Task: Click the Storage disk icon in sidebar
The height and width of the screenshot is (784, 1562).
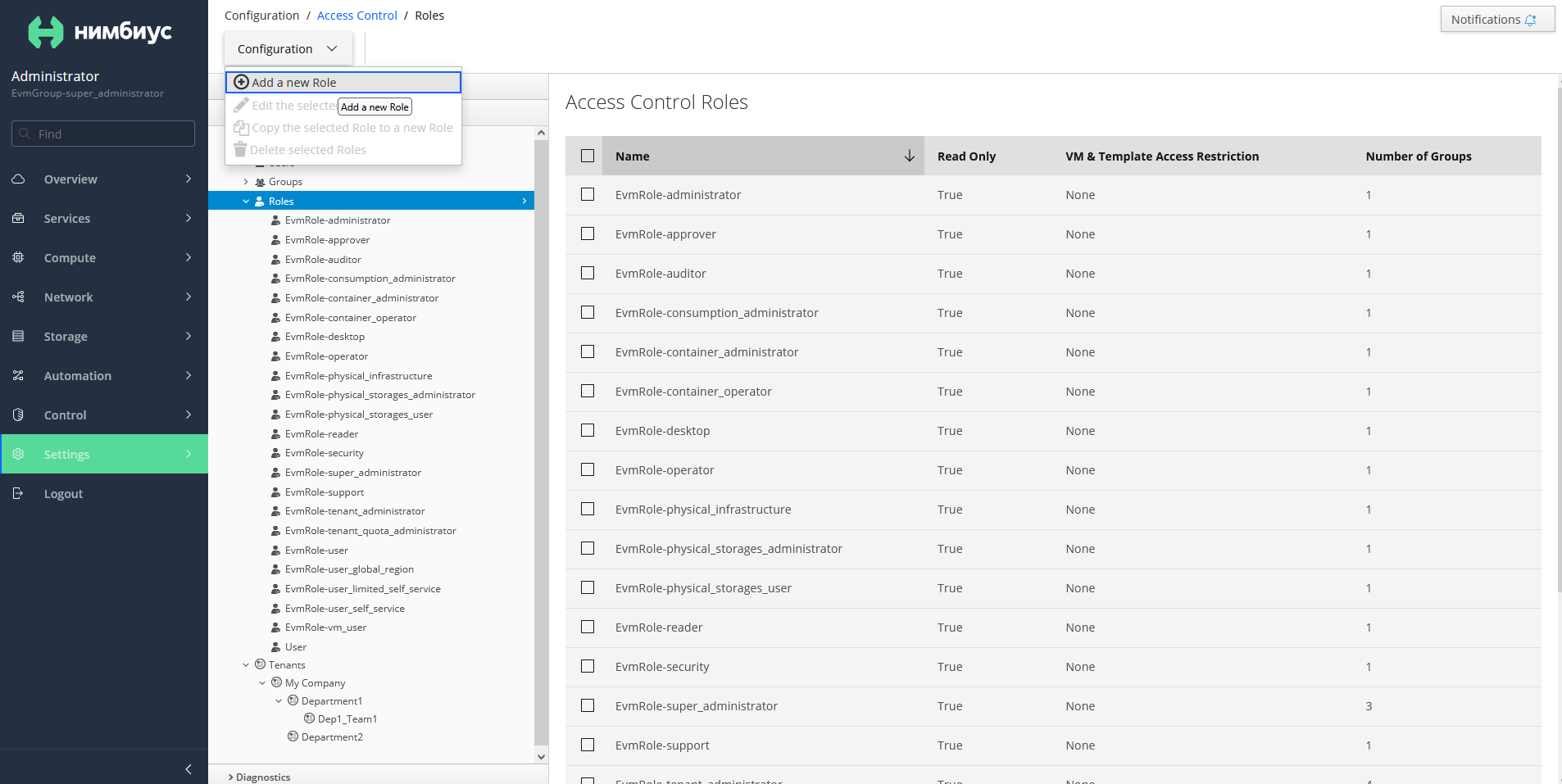Action: 18,336
